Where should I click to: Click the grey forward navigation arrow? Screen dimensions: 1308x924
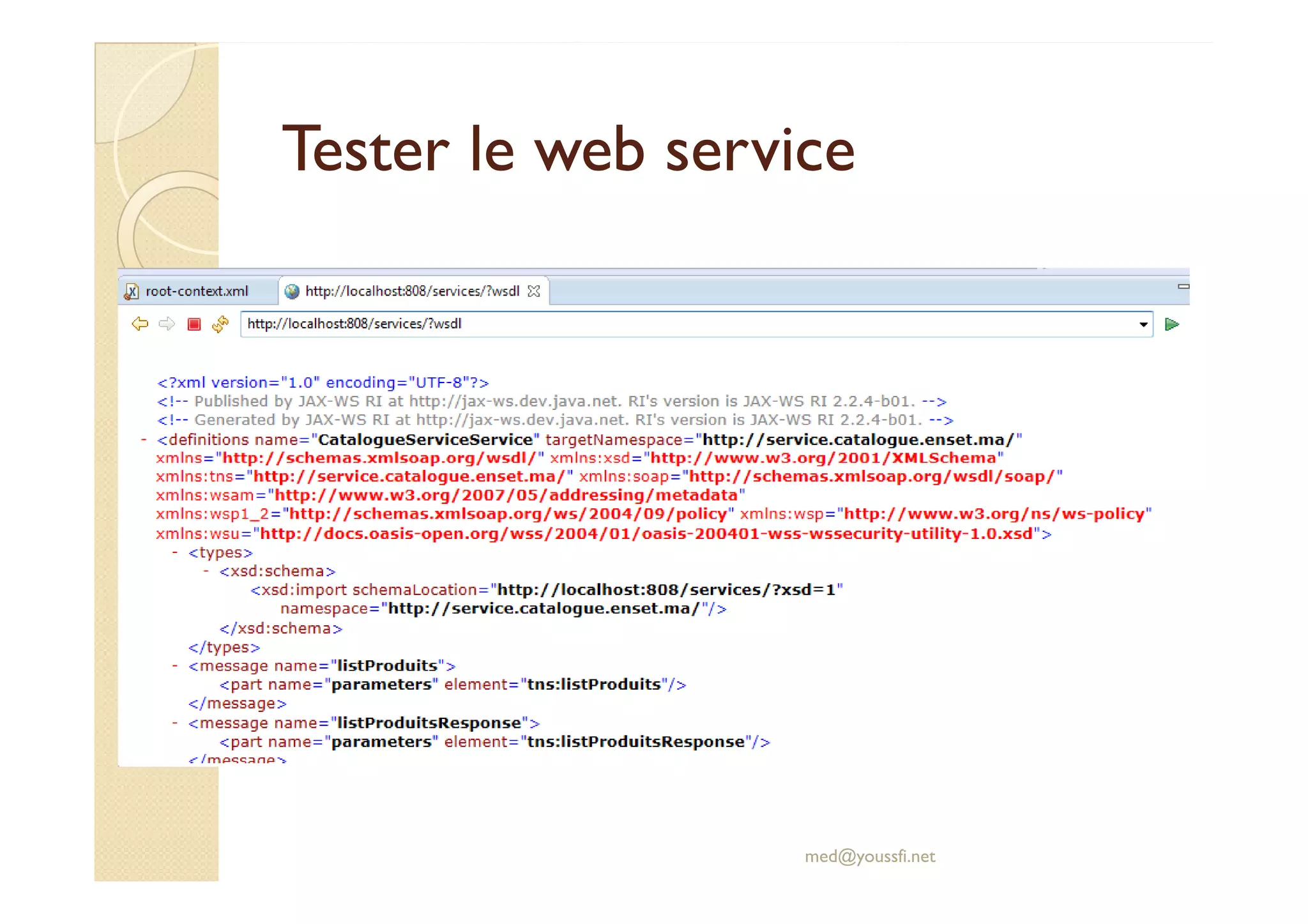point(167,324)
